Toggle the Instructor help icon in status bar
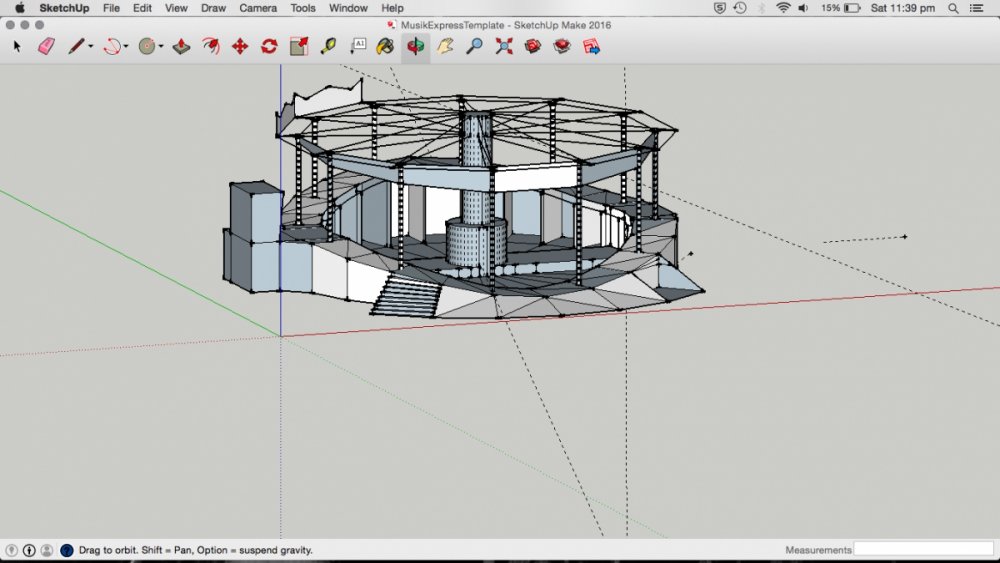 [67, 550]
